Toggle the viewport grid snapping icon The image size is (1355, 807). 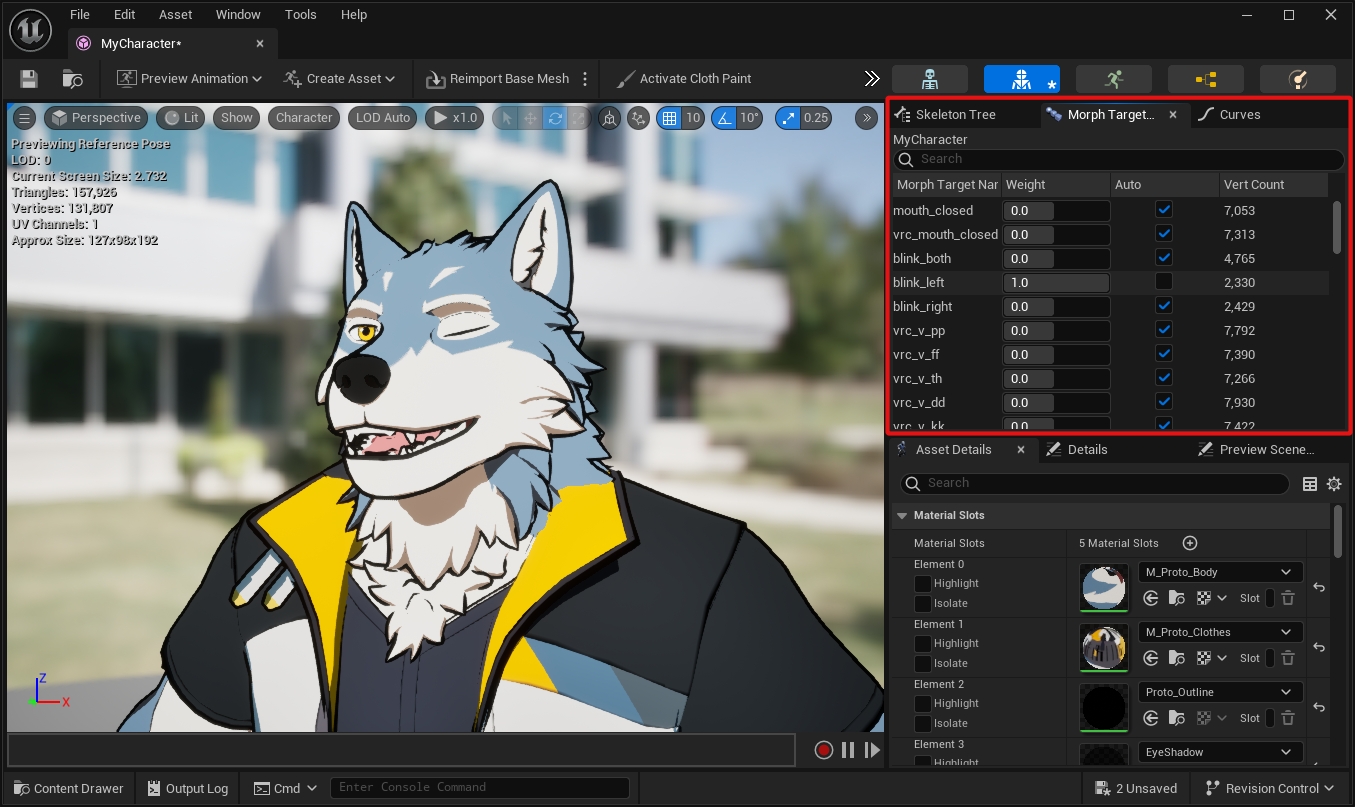[x=669, y=118]
